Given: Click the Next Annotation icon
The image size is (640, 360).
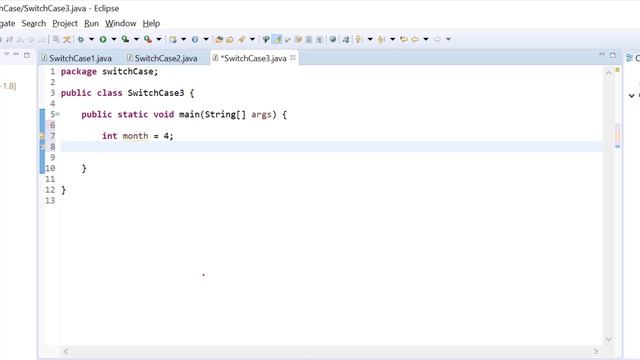Looking at the screenshot, I should (359, 39).
